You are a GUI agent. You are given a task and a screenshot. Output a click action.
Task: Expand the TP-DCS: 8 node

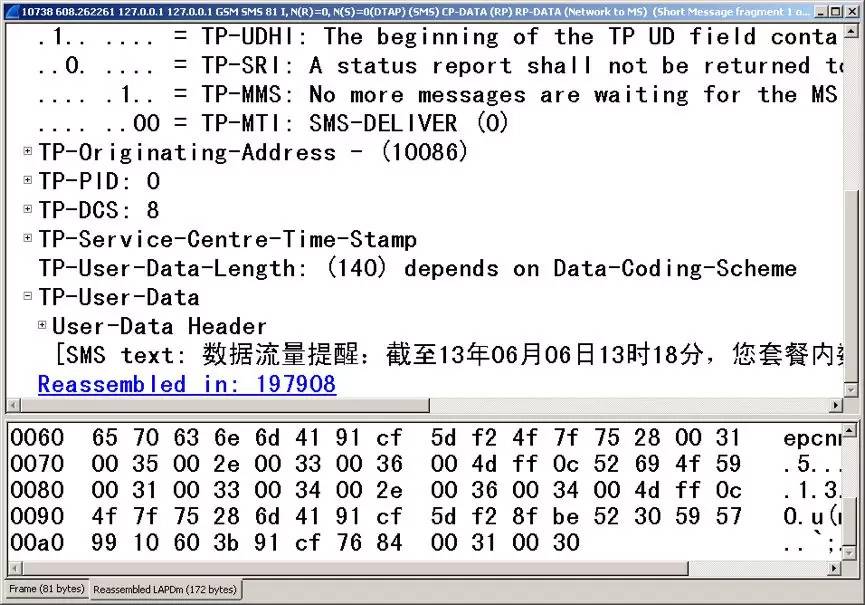coord(28,210)
